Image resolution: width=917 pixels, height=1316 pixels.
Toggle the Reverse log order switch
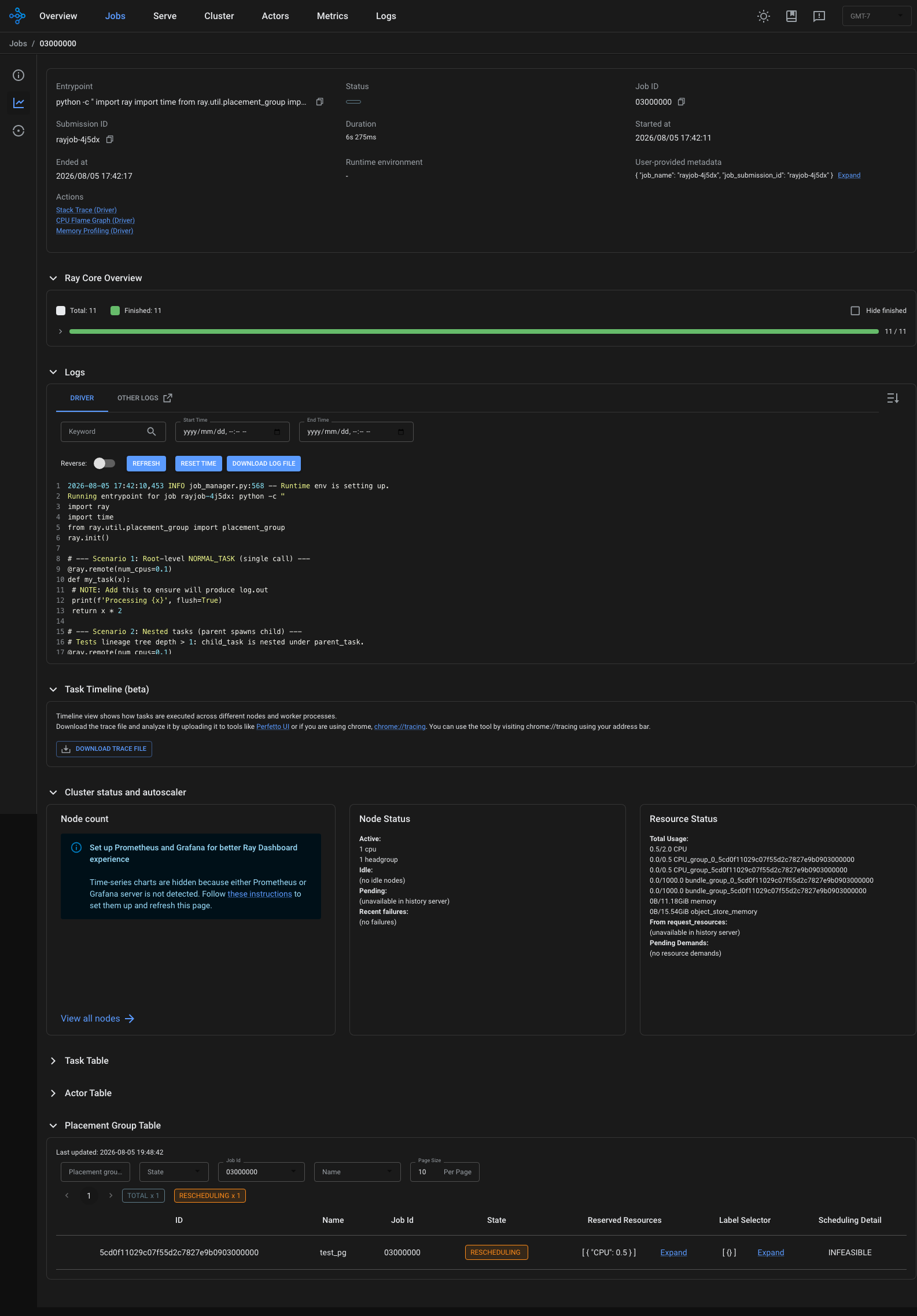[105, 463]
